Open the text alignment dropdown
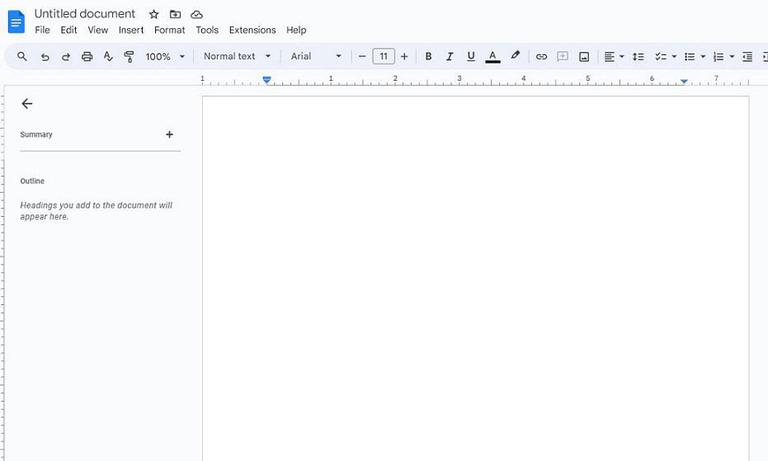The width and height of the screenshot is (768, 461). [614, 57]
